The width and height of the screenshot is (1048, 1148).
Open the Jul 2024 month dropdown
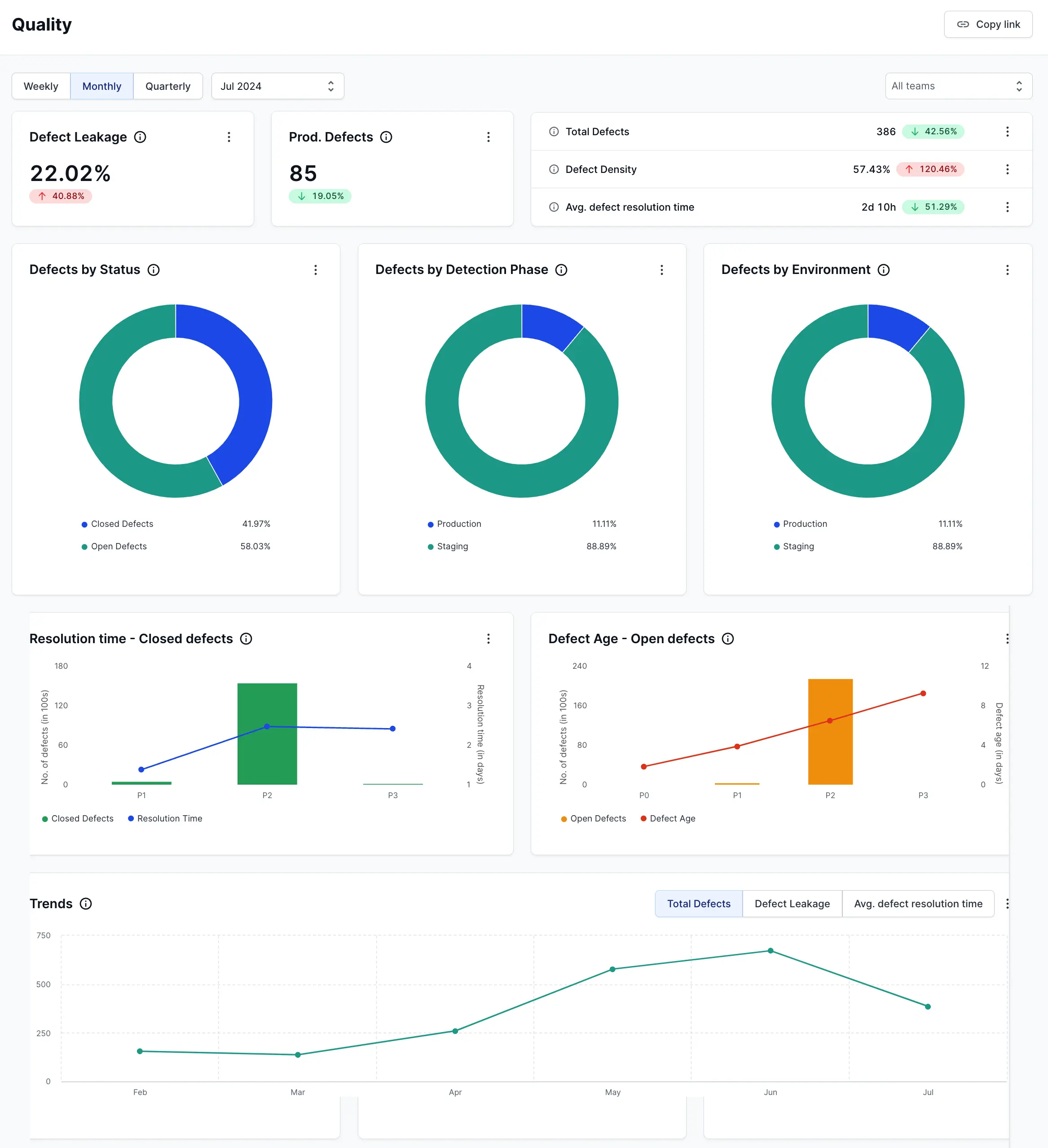(277, 87)
